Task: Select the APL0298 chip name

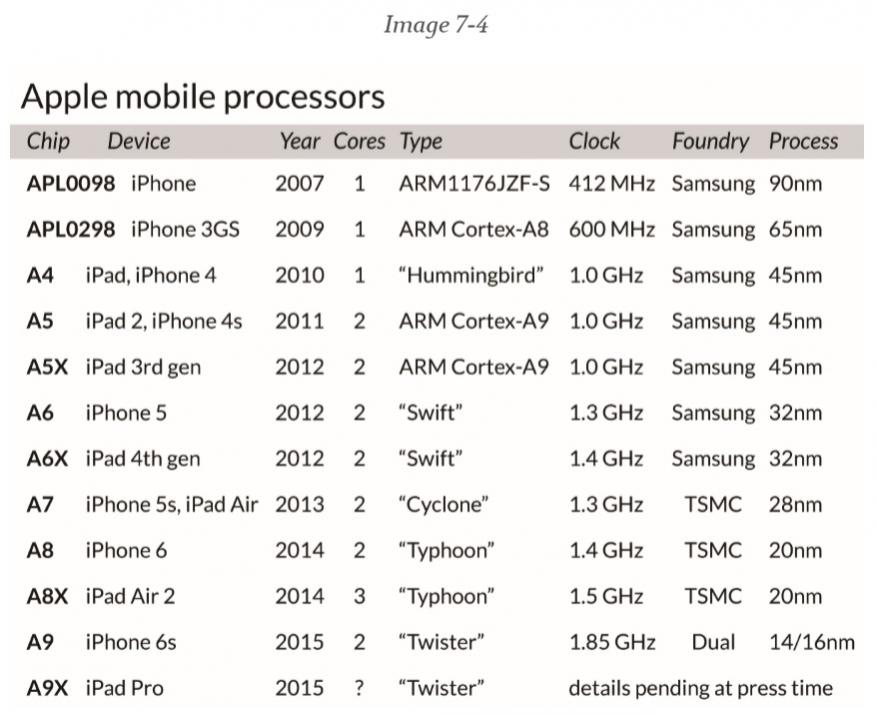Action: click(70, 229)
